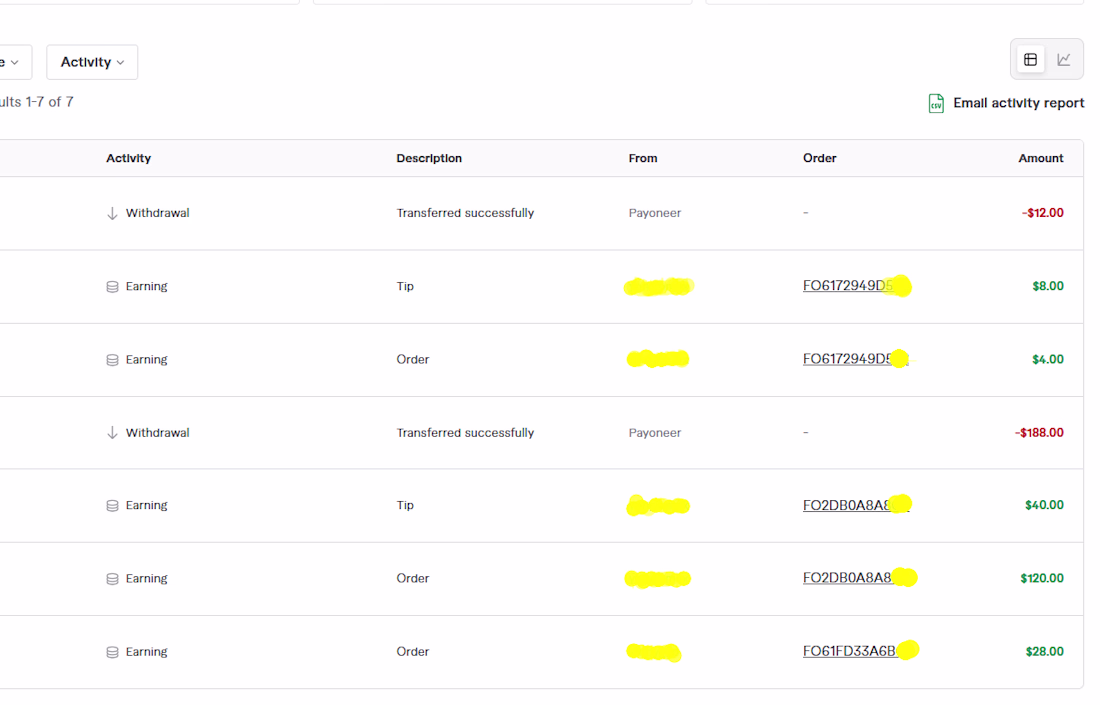This screenshot has height=705, width=1100.
Task: Click the Amount column header
Action: pyautogui.click(x=1040, y=158)
